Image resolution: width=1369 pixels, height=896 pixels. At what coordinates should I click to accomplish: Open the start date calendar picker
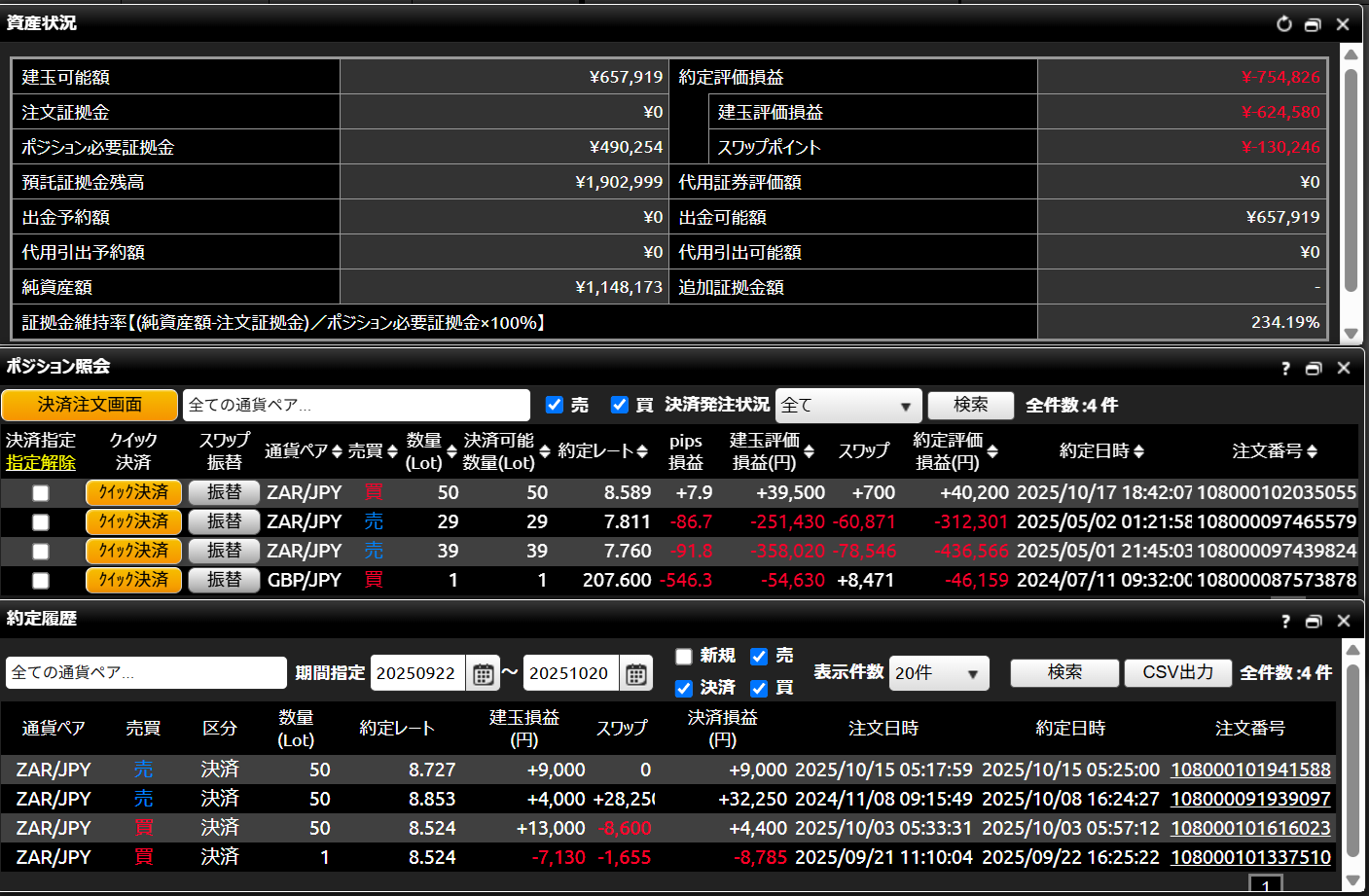[483, 673]
